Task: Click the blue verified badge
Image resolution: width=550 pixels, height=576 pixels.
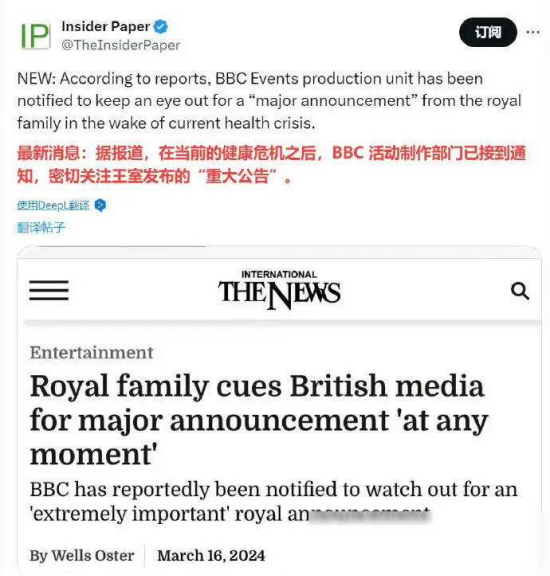Action: coord(161,26)
